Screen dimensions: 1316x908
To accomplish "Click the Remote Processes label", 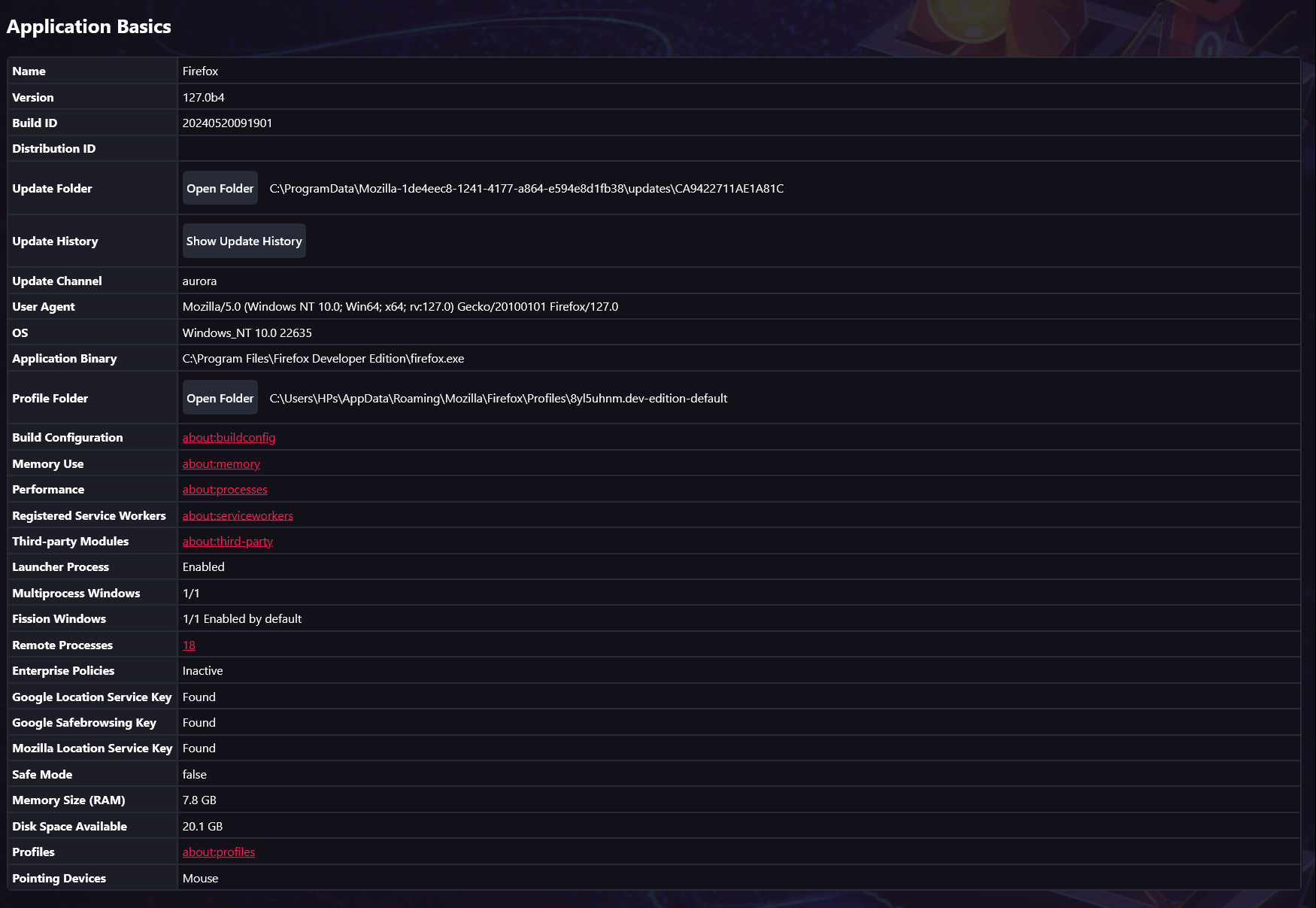I will pyautogui.click(x=62, y=645).
